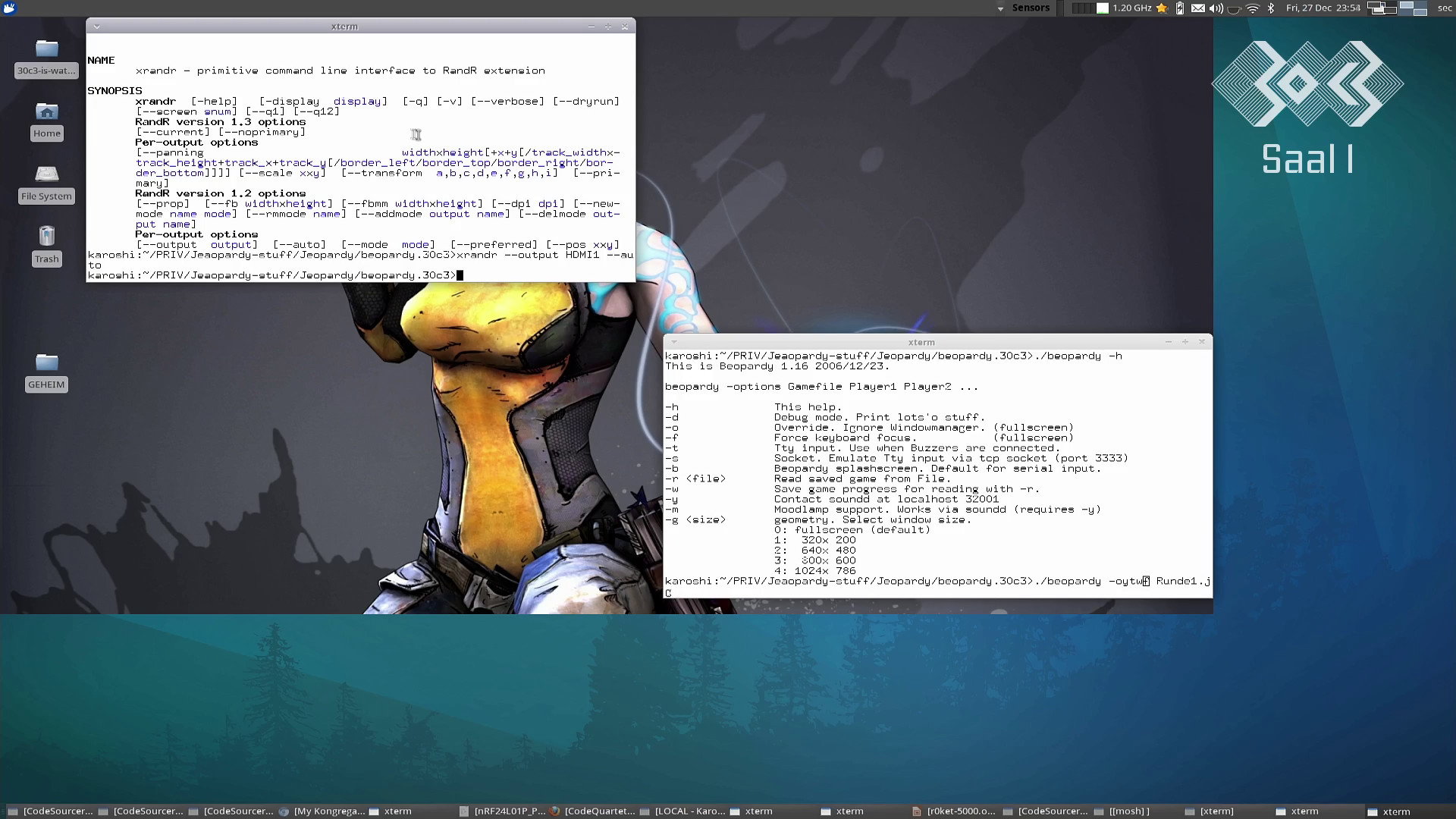Toggle the coffee cup caffeine icon
Screen dimensions: 1456x819
(1235, 8)
